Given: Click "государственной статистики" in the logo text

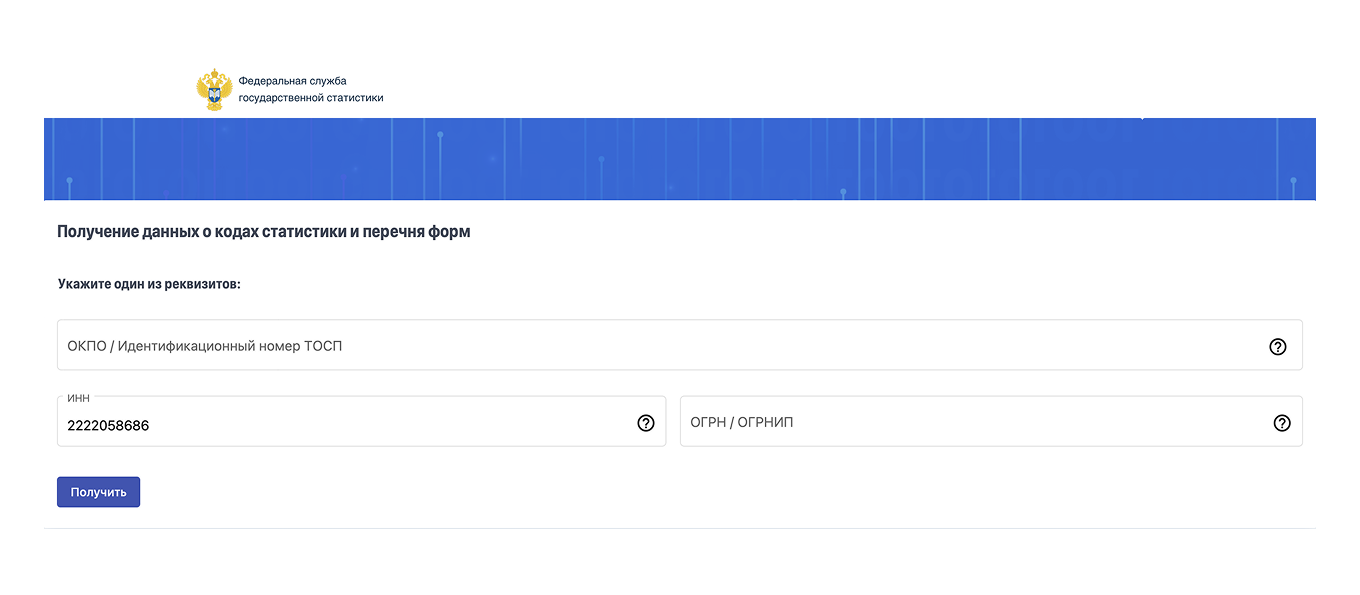Looking at the screenshot, I should pyautogui.click(x=311, y=98).
